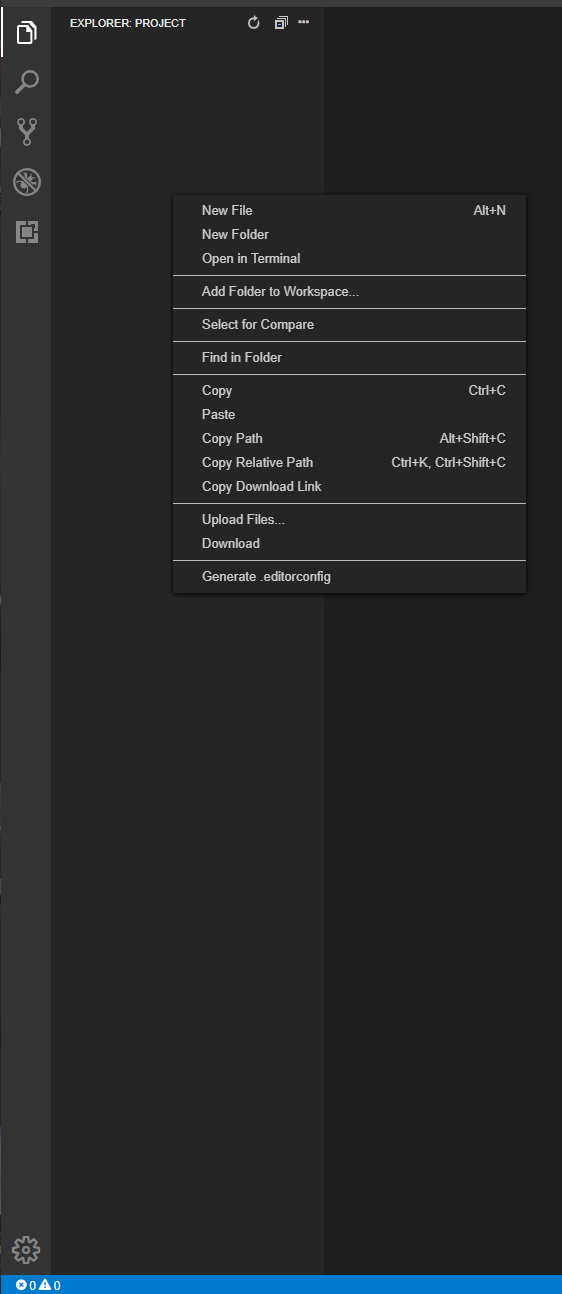Open the Search view icon
The width and height of the screenshot is (562, 1294).
click(x=26, y=82)
